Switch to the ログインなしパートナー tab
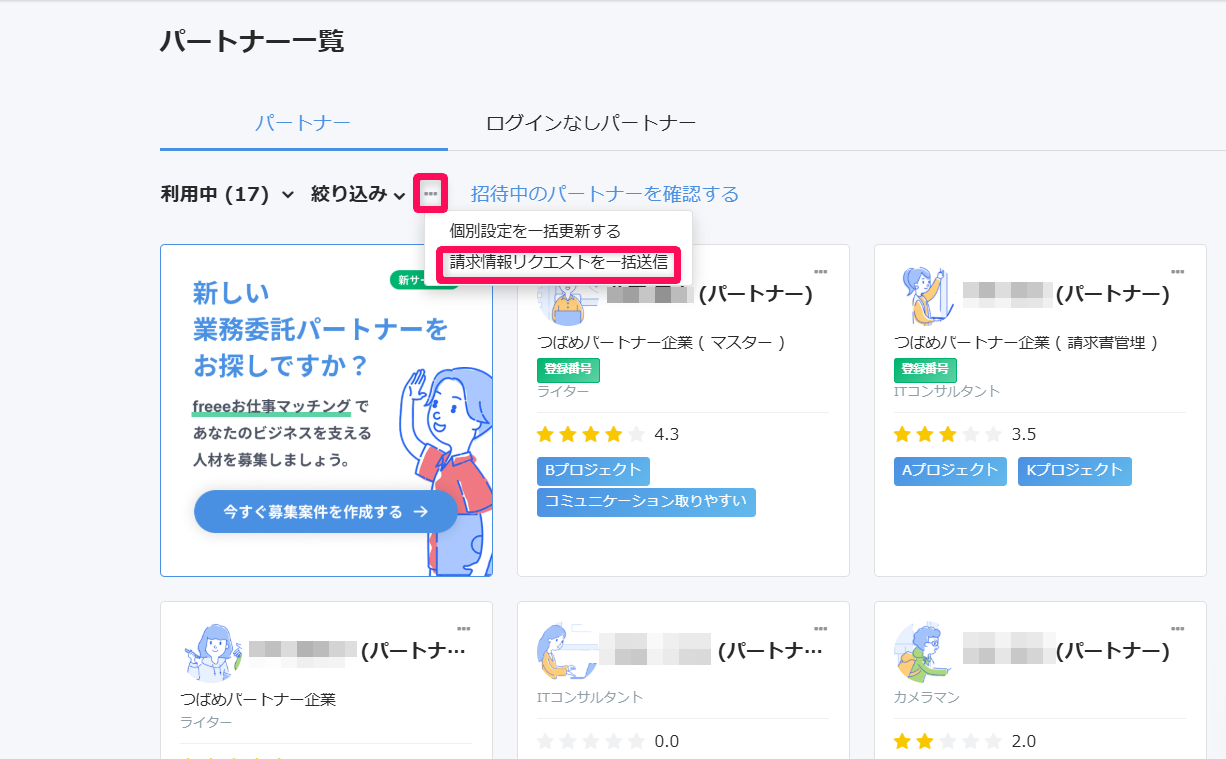The image size is (1226, 759). tap(590, 123)
